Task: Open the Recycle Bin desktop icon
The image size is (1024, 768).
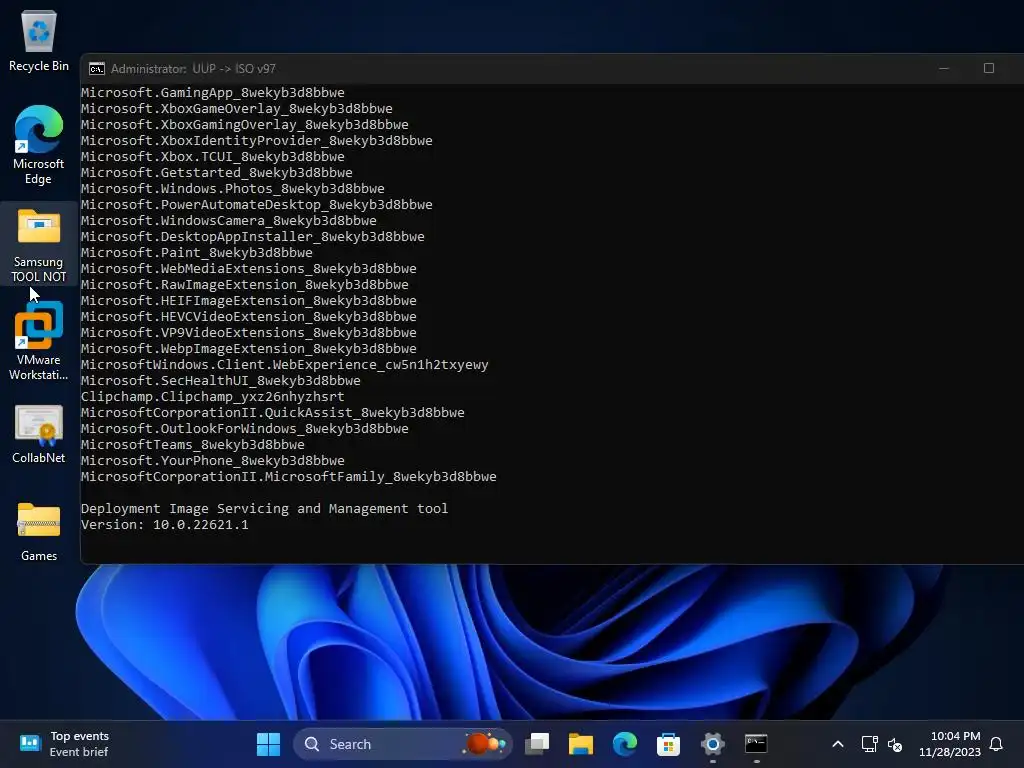Action: pyautogui.click(x=39, y=41)
